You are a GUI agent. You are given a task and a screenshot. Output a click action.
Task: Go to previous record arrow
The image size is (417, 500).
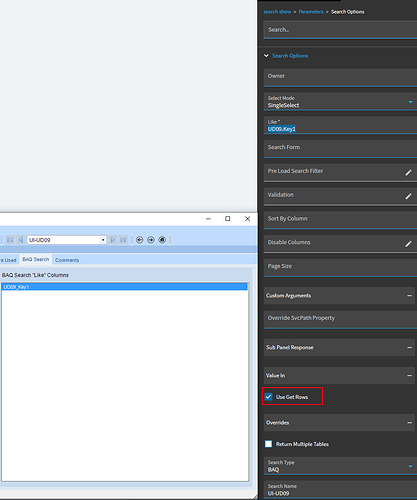[x=21, y=240]
